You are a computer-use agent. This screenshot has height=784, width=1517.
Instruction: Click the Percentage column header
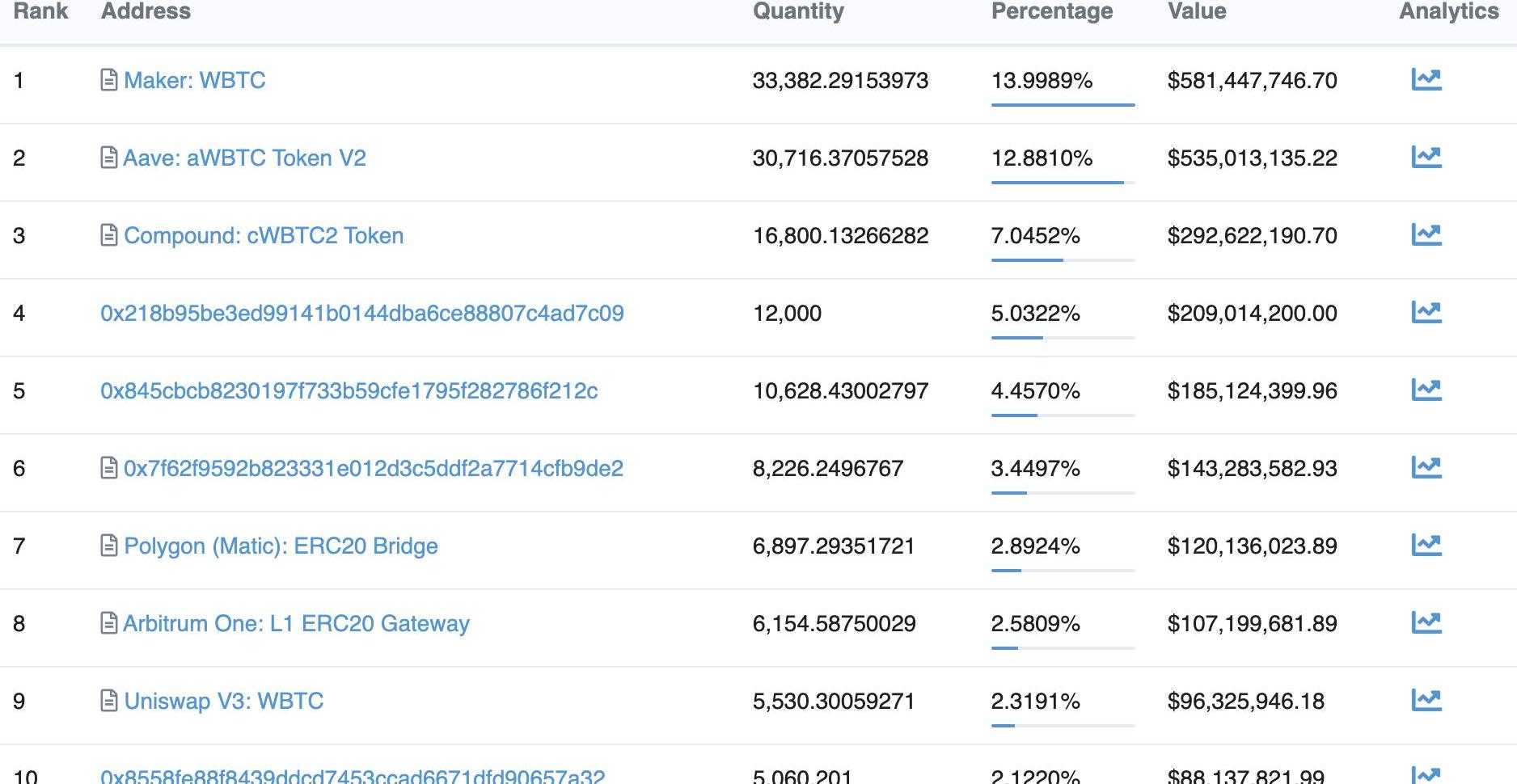point(1051,11)
